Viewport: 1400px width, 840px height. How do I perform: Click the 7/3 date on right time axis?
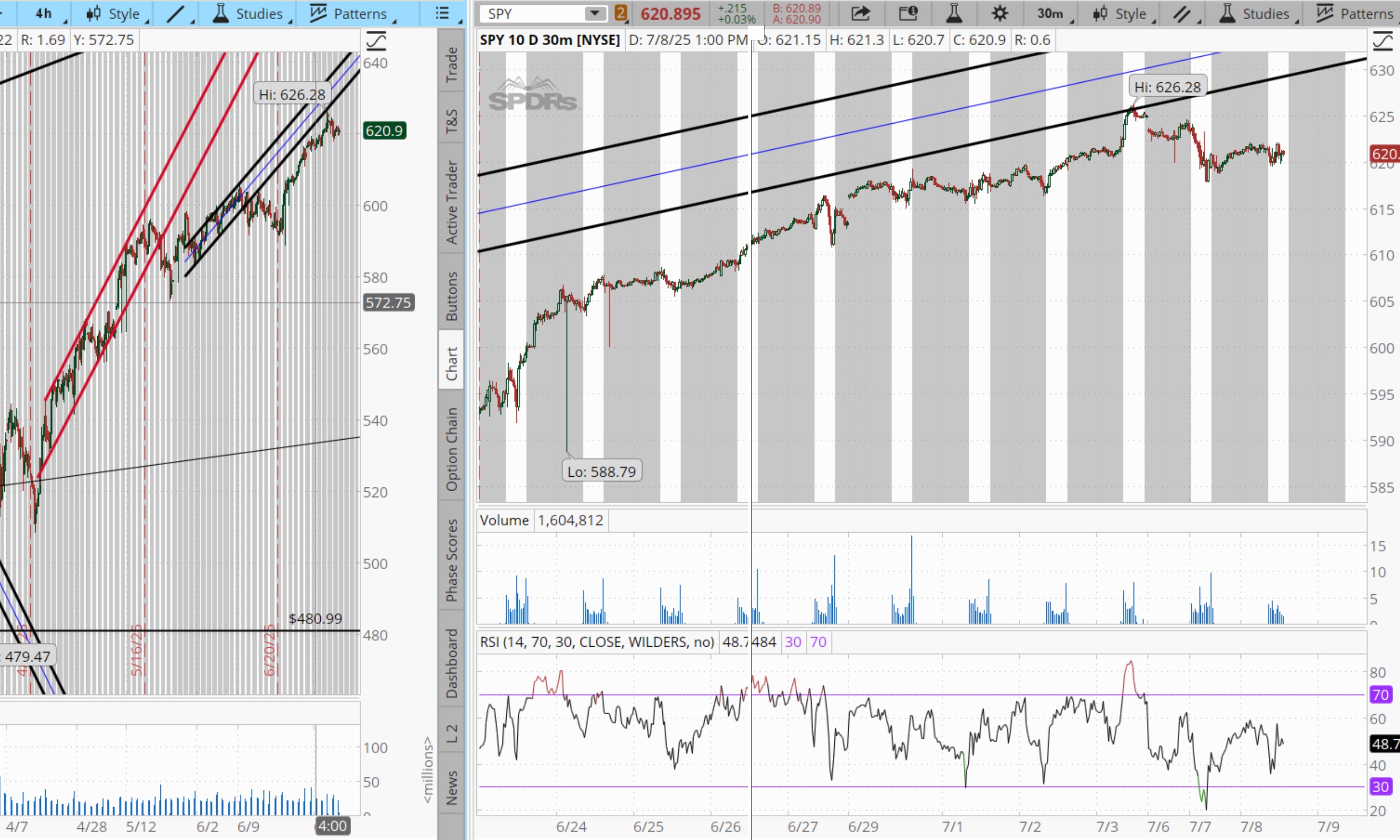(x=1107, y=827)
